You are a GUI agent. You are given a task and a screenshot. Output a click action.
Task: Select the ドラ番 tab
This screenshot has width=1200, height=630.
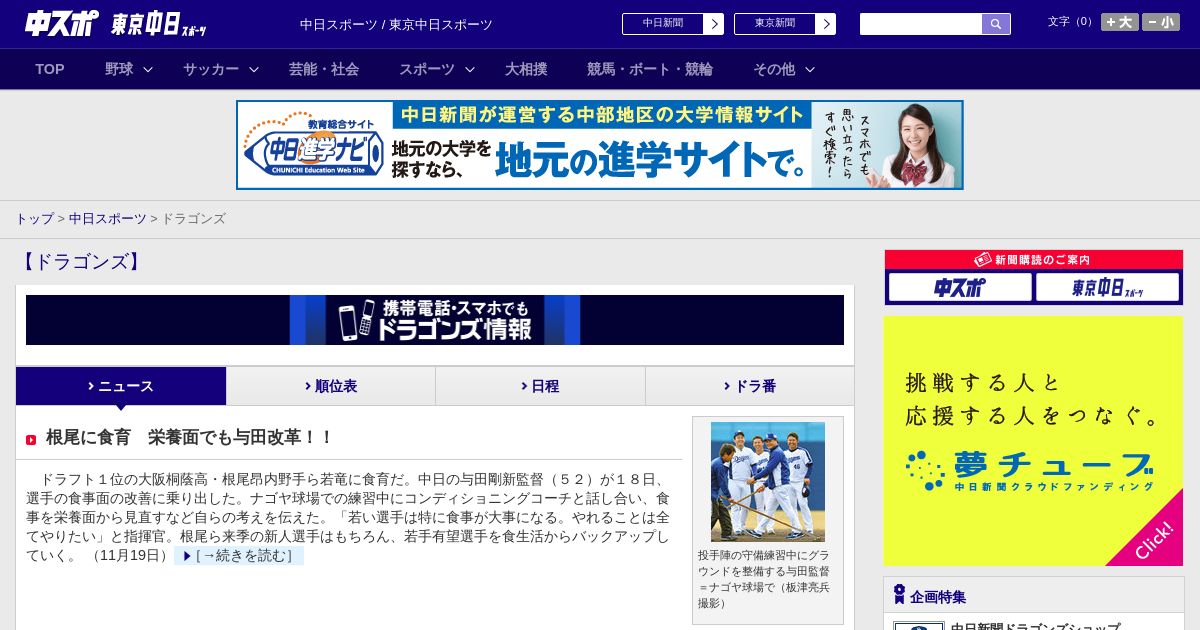pyautogui.click(x=750, y=386)
